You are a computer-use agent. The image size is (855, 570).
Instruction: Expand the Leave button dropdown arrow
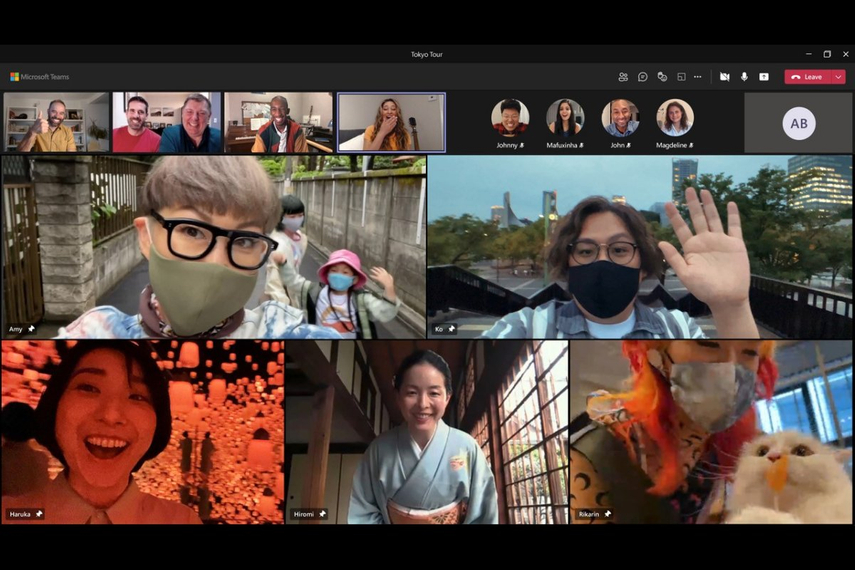click(x=838, y=77)
